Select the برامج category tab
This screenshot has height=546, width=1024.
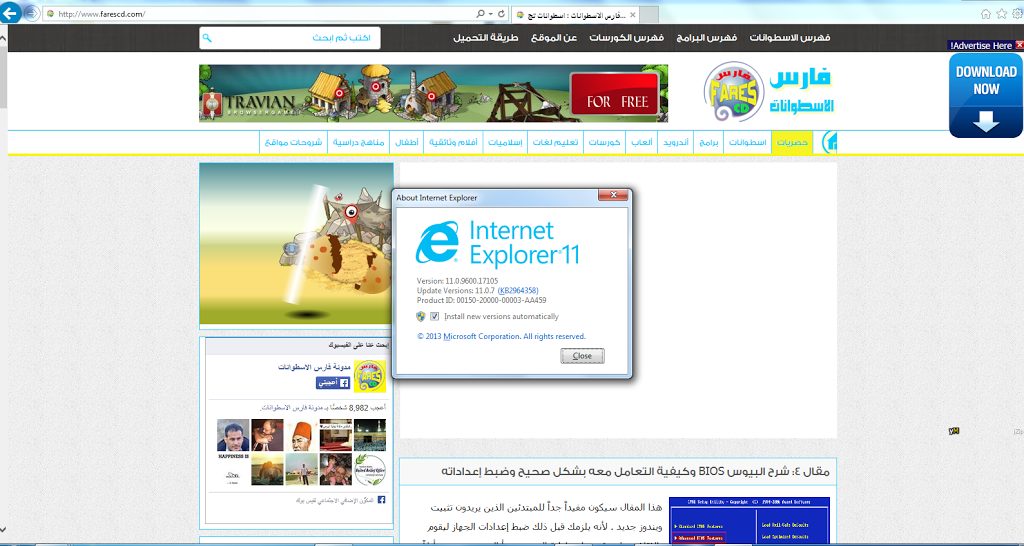click(x=709, y=142)
